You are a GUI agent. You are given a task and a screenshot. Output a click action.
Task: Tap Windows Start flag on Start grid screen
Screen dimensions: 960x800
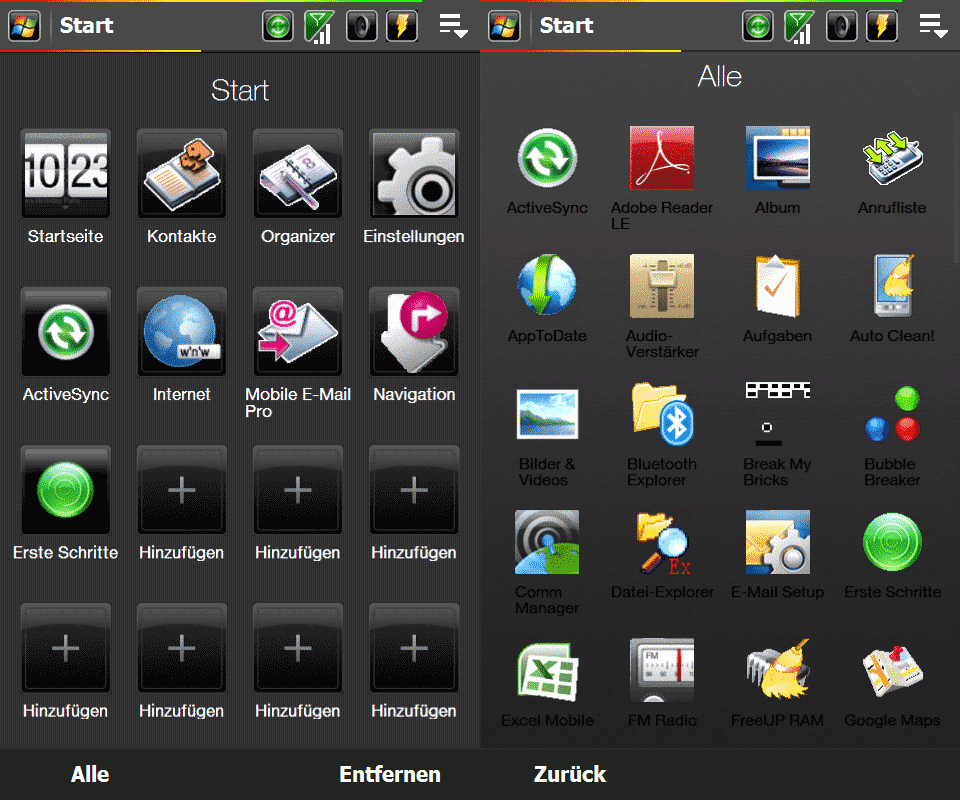[24, 26]
